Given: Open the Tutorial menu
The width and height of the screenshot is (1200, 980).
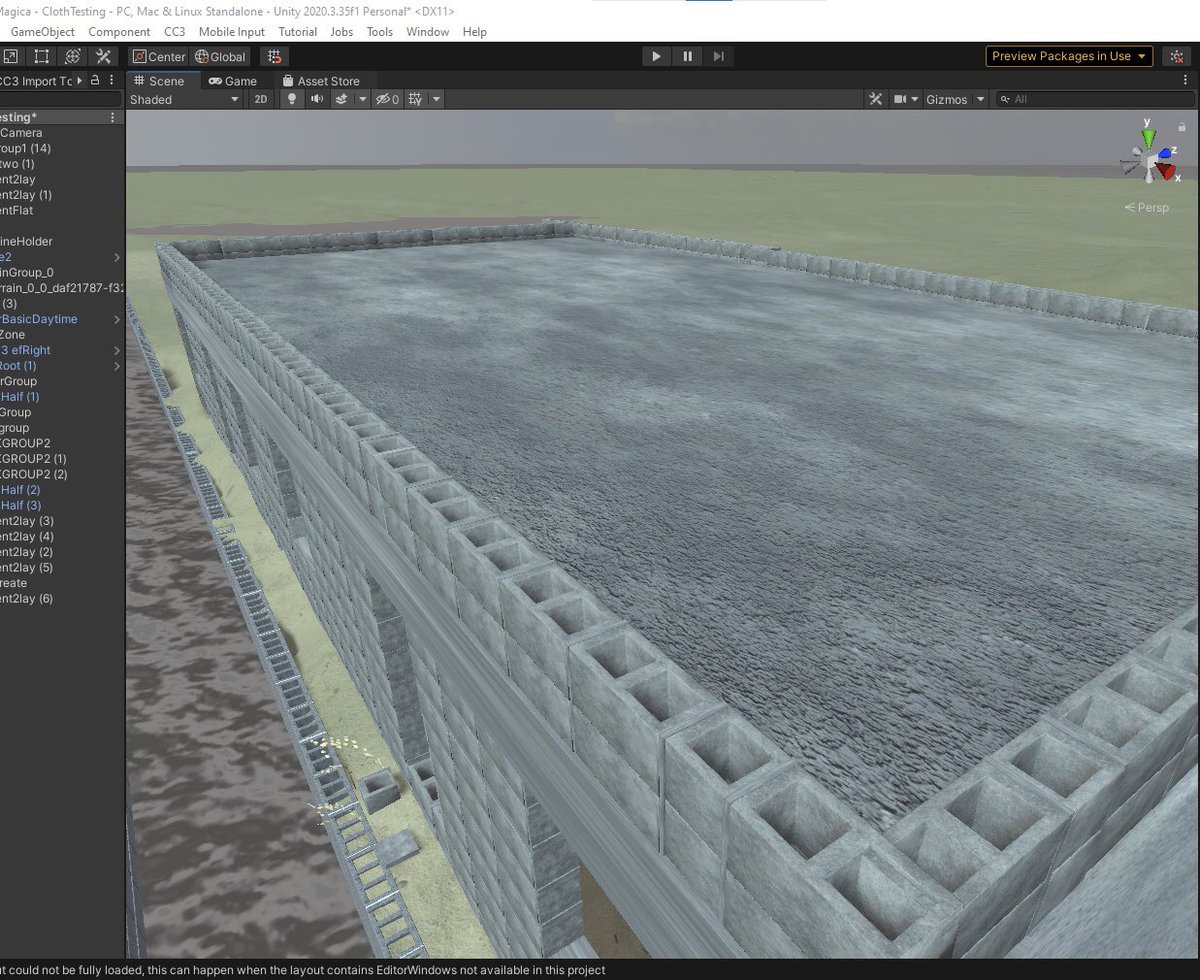Looking at the screenshot, I should coord(297,32).
